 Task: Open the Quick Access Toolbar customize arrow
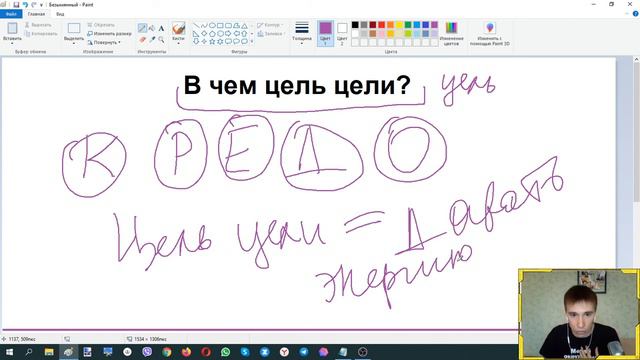pos(42,5)
